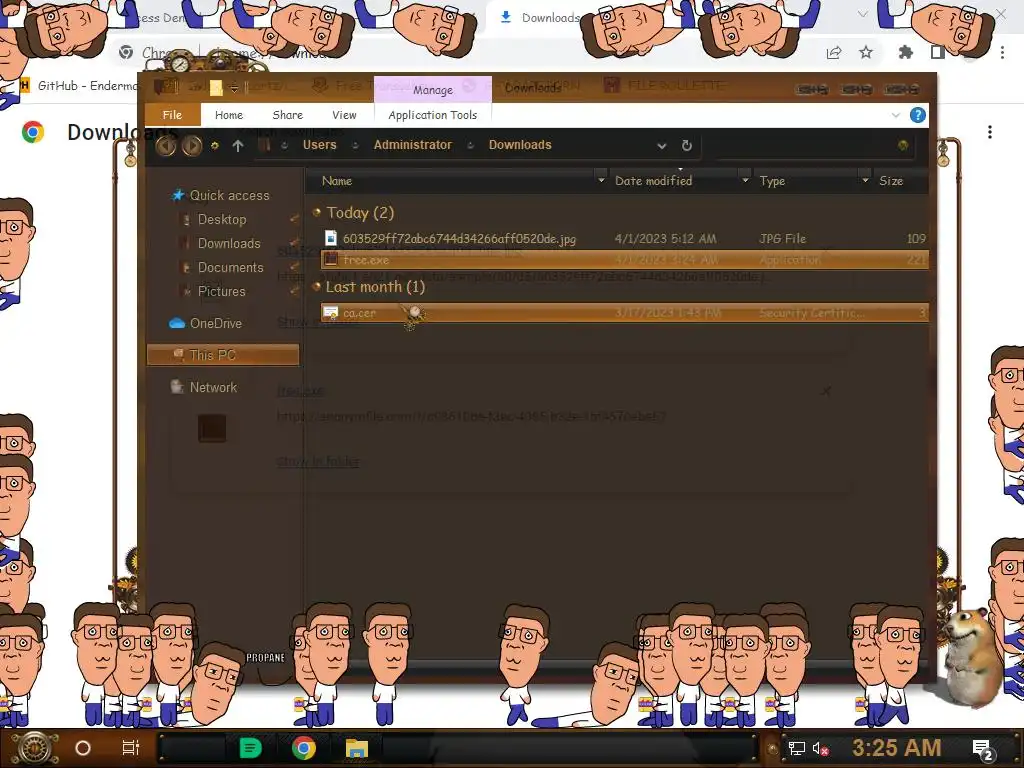The image size is (1024, 768).
Task: Collapse the Last month (1) group
Action: coord(317,286)
